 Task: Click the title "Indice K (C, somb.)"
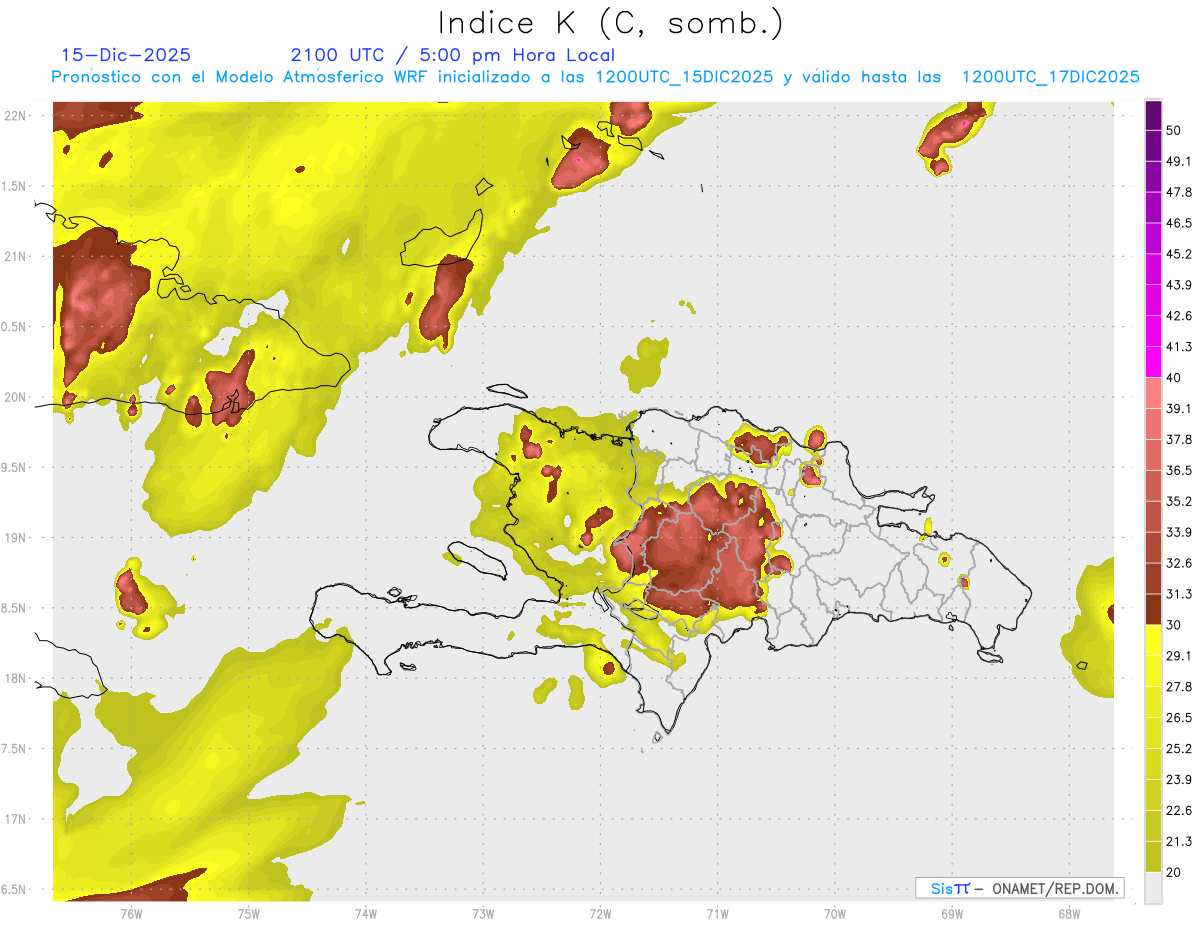pyautogui.click(x=609, y=23)
